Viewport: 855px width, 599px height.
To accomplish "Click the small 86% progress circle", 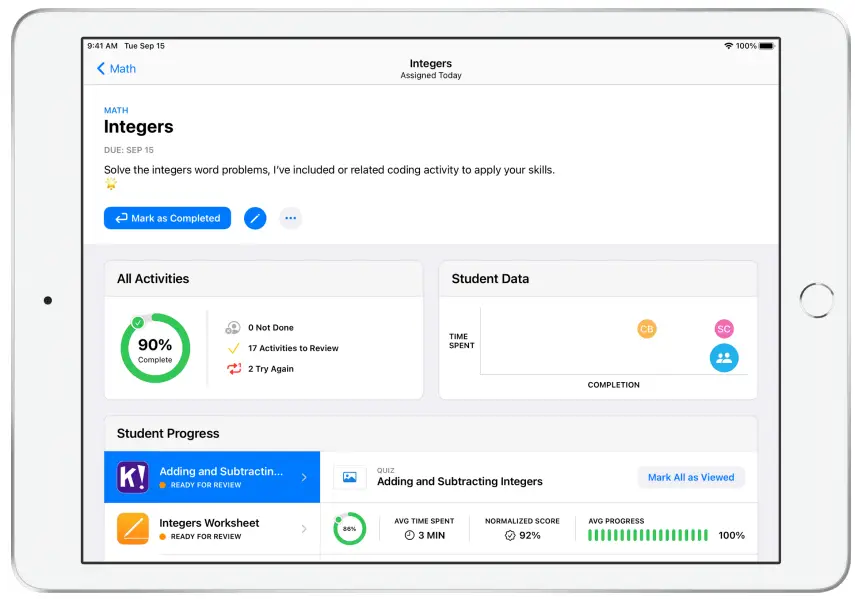I will point(350,528).
